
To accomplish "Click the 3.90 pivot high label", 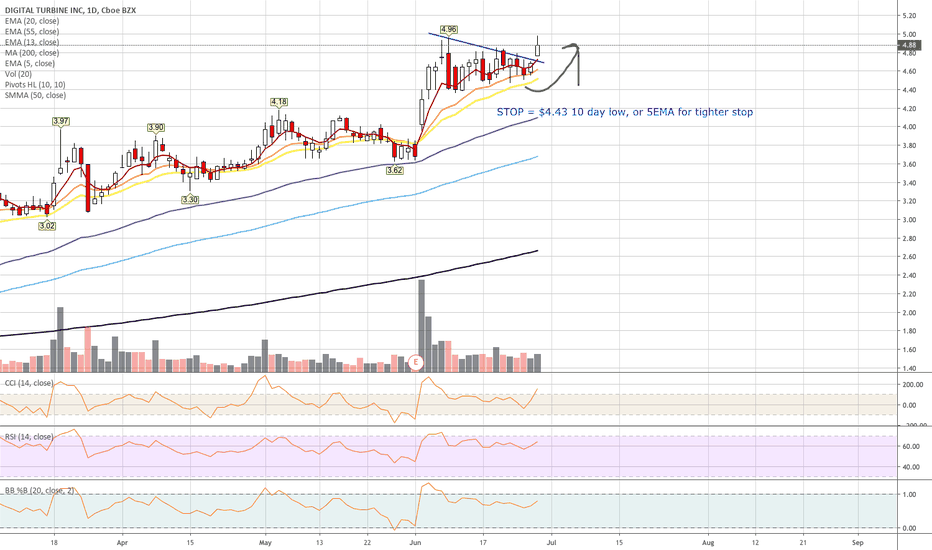I will point(156,128).
